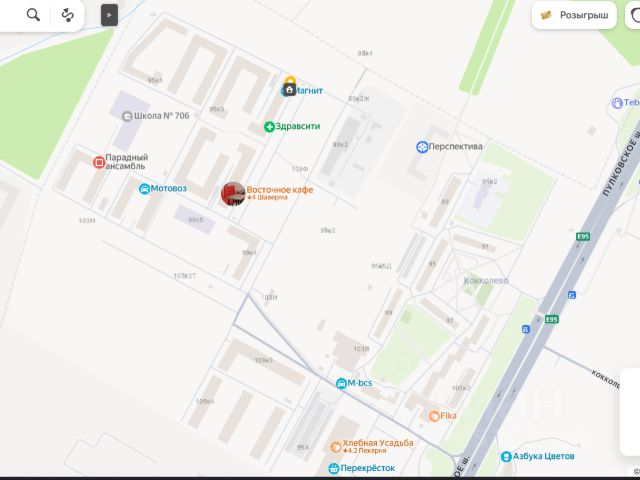Screen dimensions: 640x480
Task: Click the Перекрёсток supermarket basket icon
Action: 334,468
